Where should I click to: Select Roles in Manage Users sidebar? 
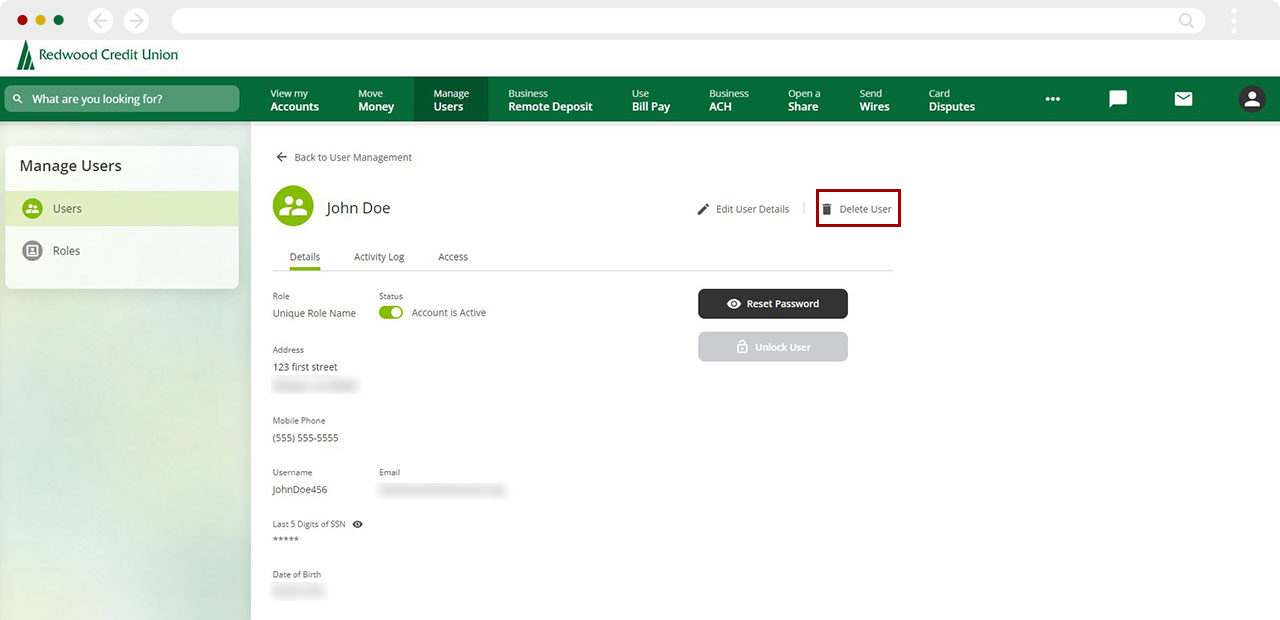[66, 251]
